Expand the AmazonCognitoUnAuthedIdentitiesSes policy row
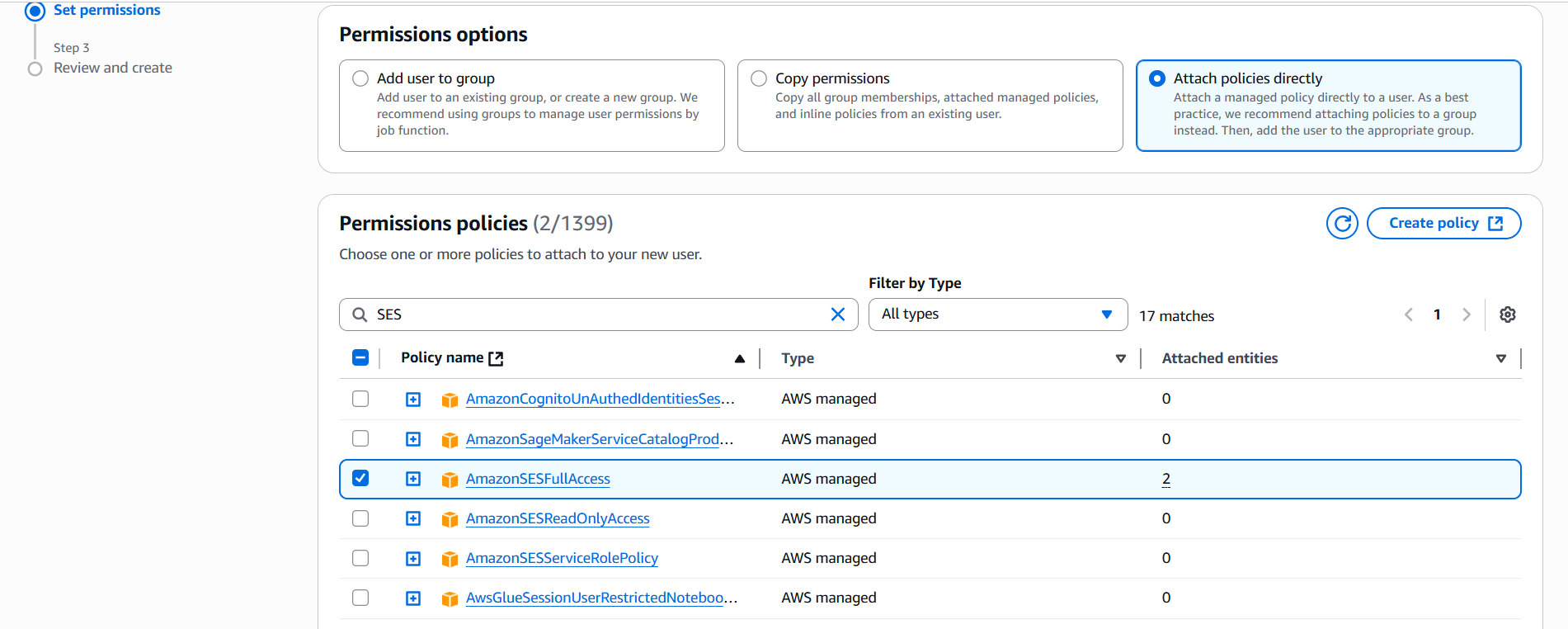The width and height of the screenshot is (1568, 629). tap(413, 400)
